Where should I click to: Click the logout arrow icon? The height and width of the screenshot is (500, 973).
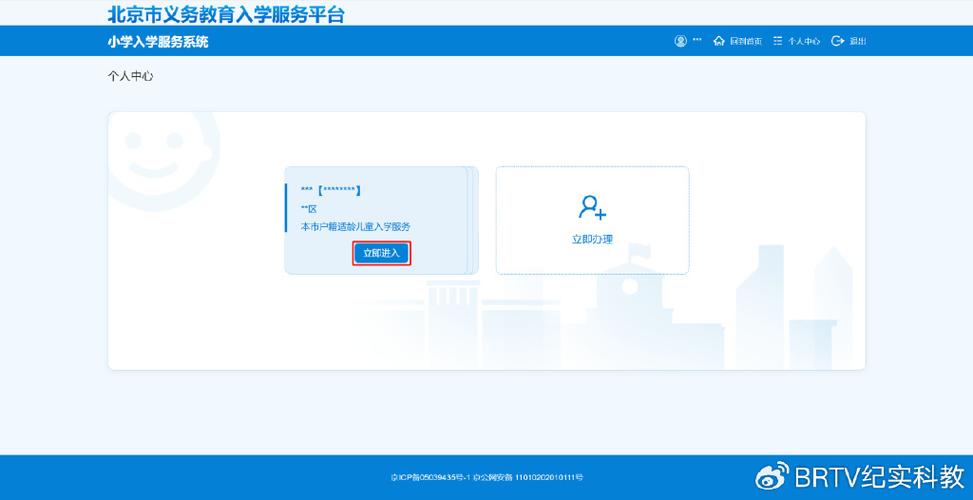point(838,41)
